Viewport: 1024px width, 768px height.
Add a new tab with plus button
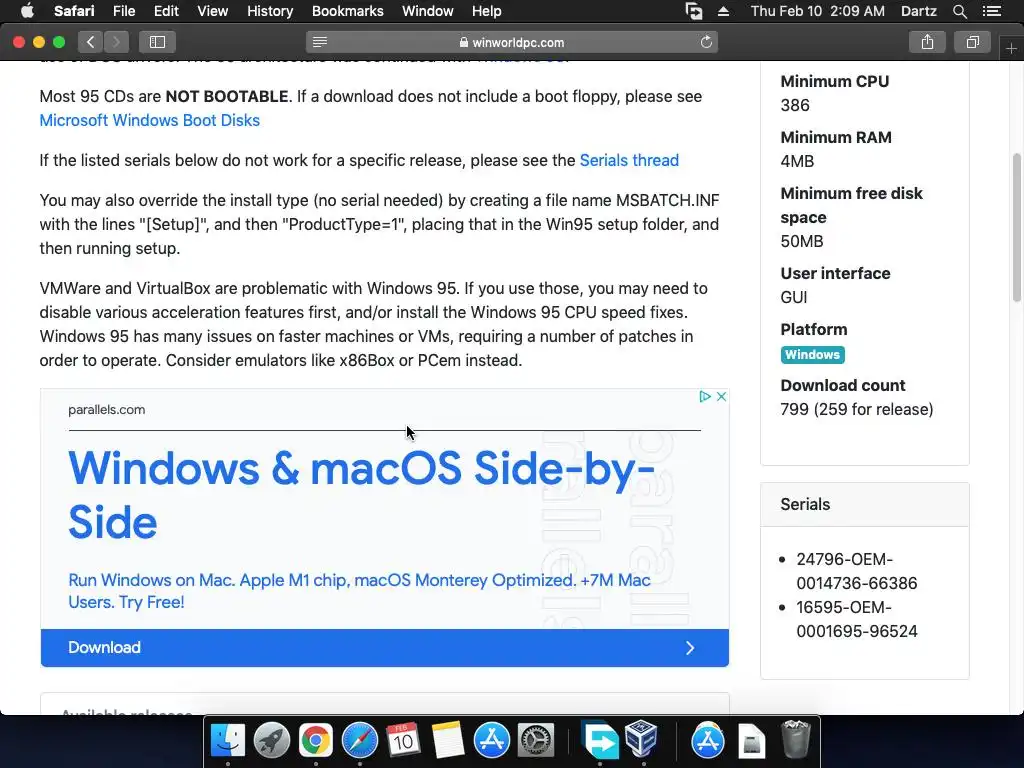click(1011, 49)
